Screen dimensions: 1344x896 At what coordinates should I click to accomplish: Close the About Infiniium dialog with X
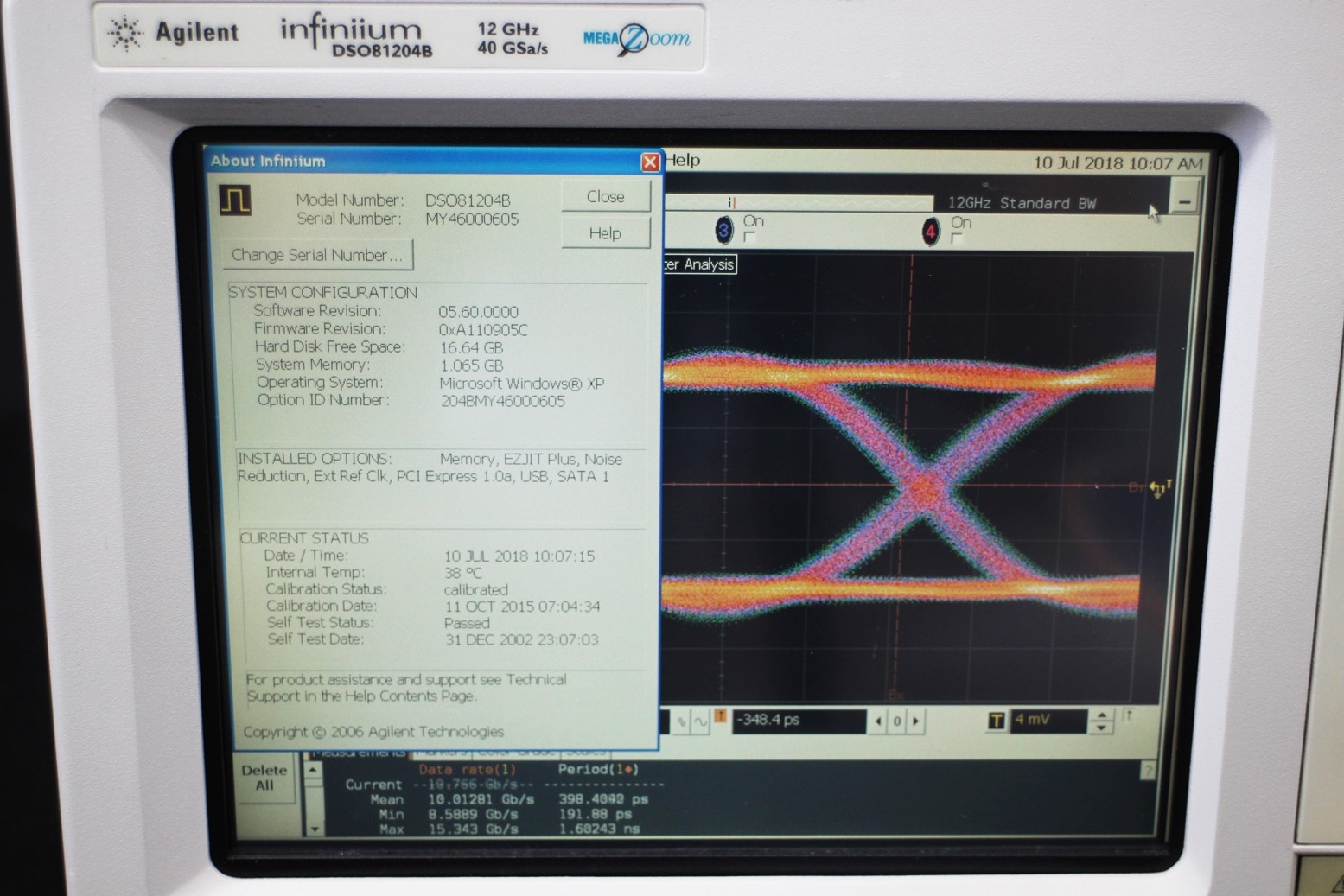[650, 162]
